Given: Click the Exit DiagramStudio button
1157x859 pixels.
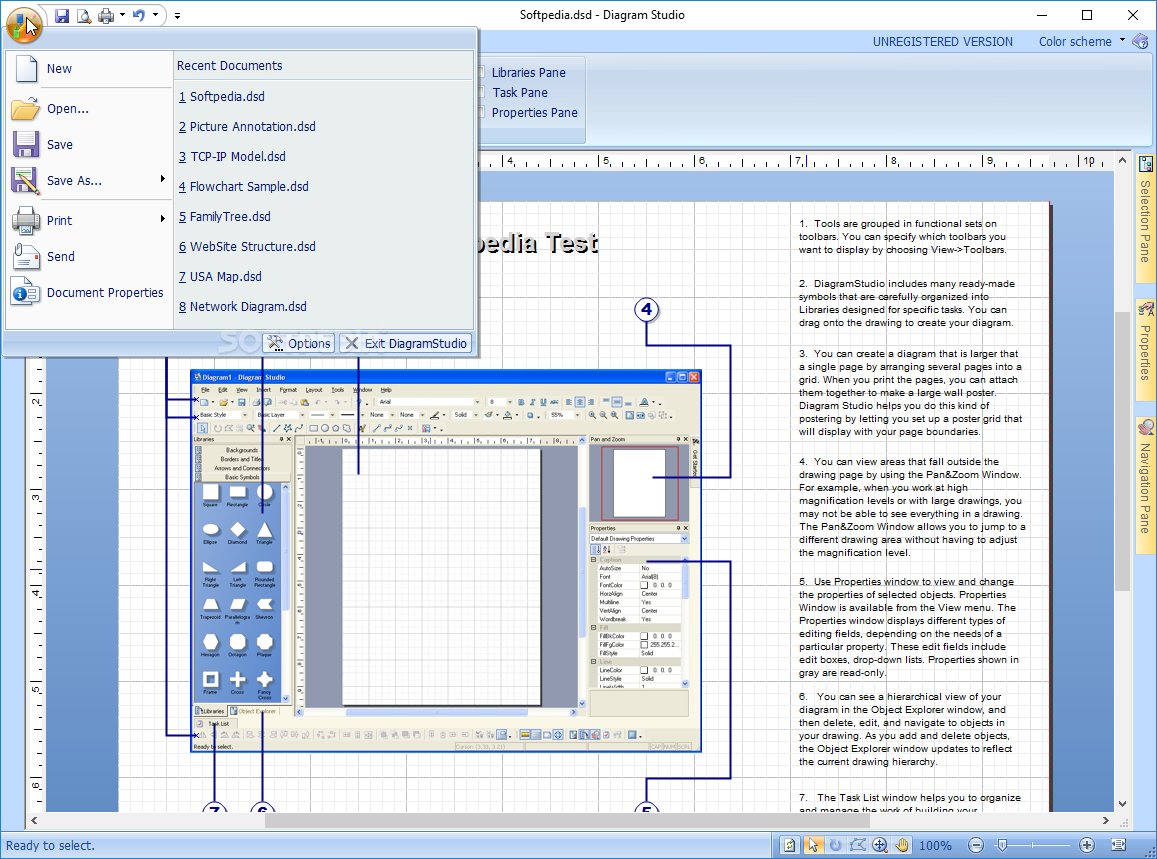Looking at the screenshot, I should point(405,343).
